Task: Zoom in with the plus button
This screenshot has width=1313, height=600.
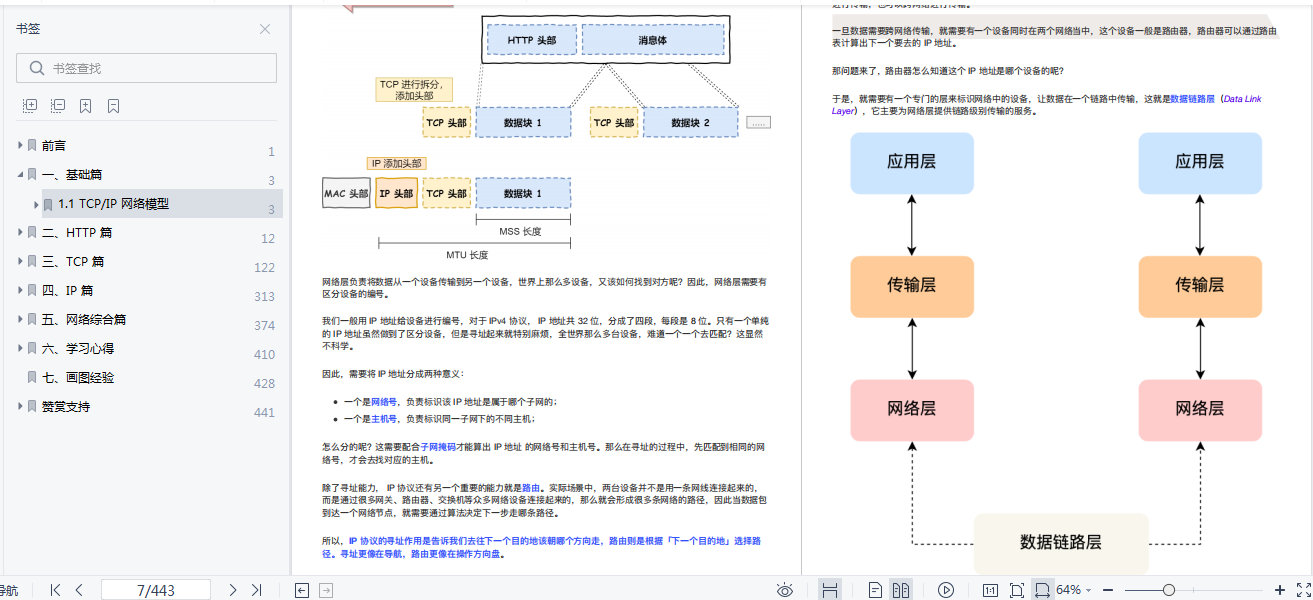Action: (x=1280, y=590)
